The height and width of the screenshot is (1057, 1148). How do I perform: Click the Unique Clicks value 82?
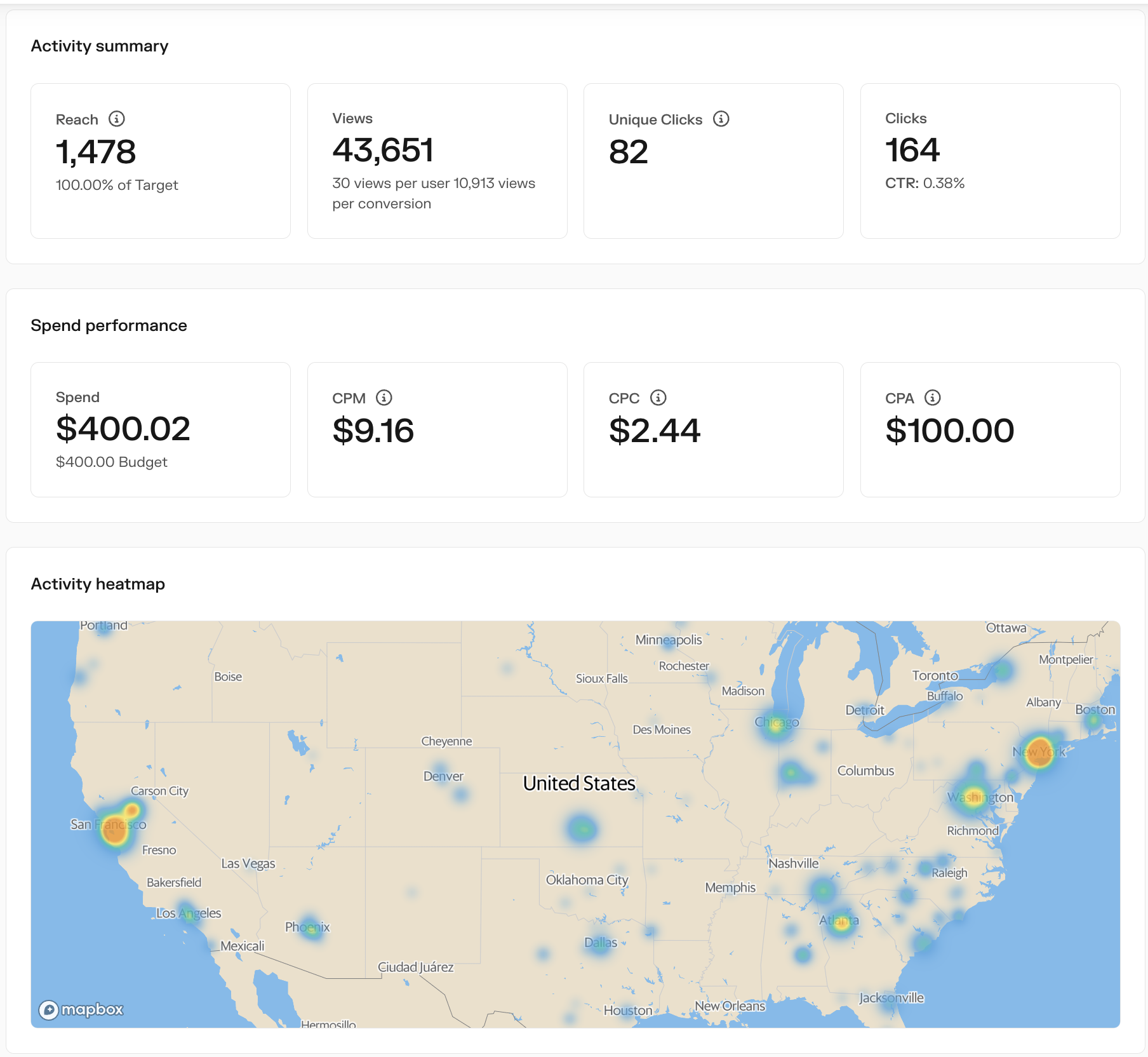pyautogui.click(x=629, y=152)
